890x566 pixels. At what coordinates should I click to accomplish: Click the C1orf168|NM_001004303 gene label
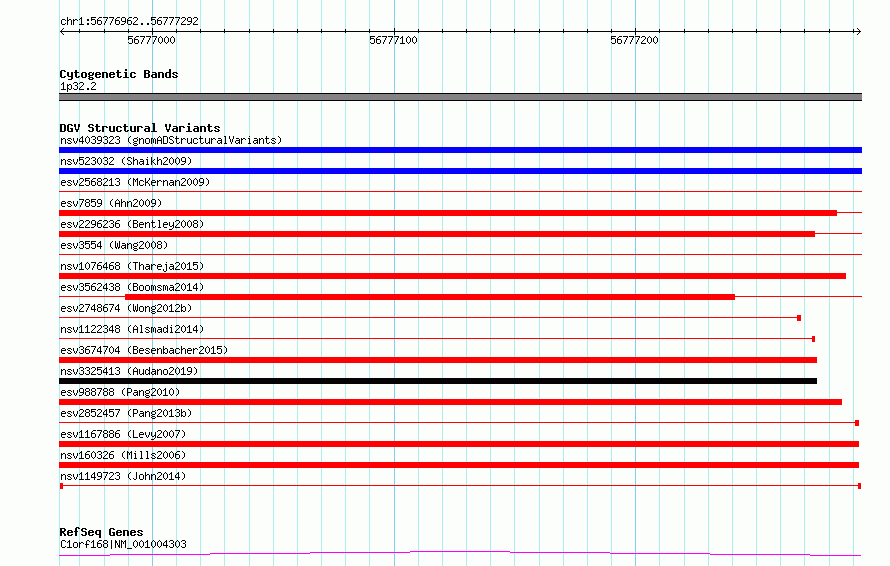click(x=123, y=544)
